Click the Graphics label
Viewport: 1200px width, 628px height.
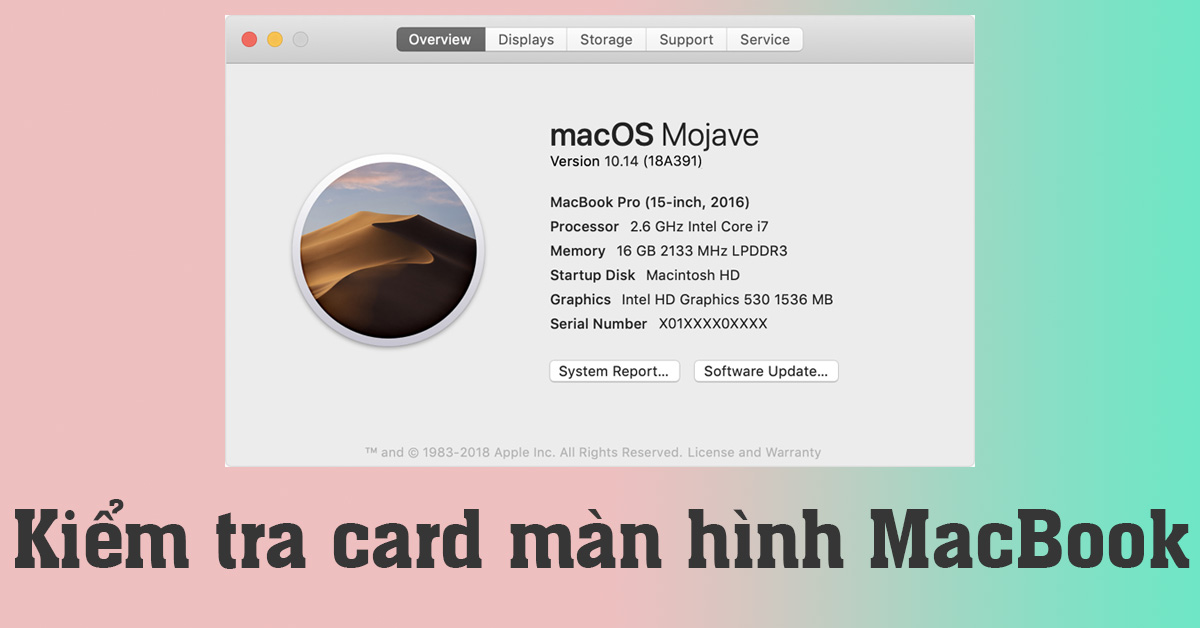[x=581, y=299]
